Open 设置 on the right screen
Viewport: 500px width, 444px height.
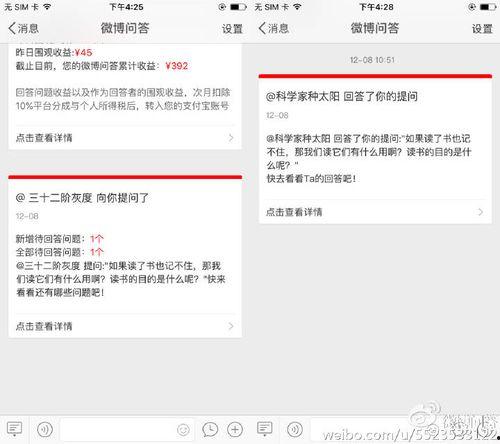point(482,29)
